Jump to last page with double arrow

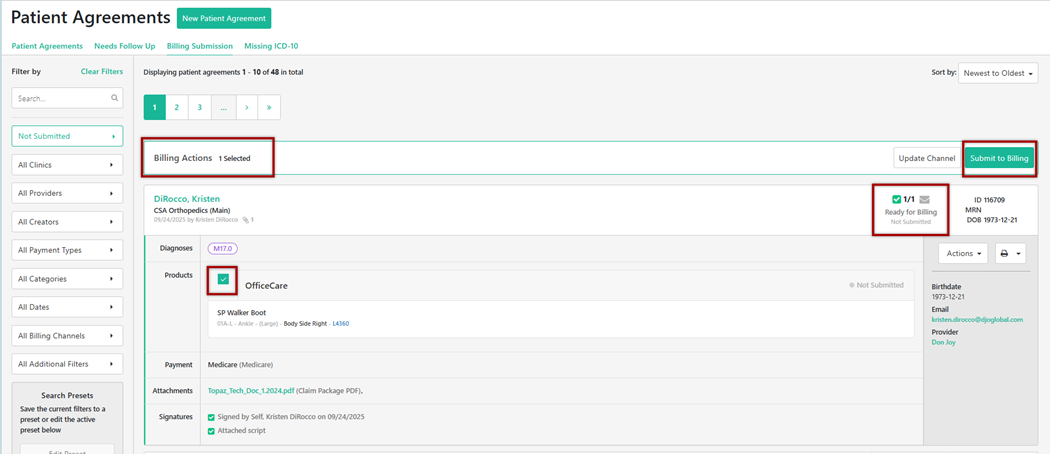(269, 107)
